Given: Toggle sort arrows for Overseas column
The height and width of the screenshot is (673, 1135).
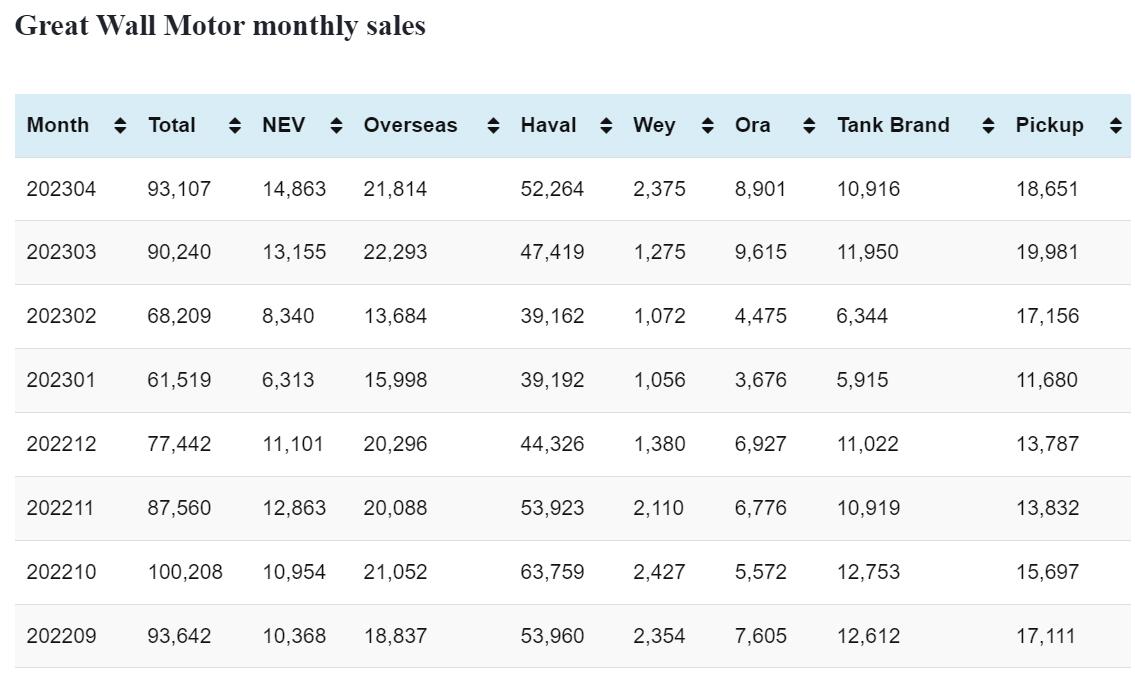Looking at the screenshot, I should click(493, 126).
